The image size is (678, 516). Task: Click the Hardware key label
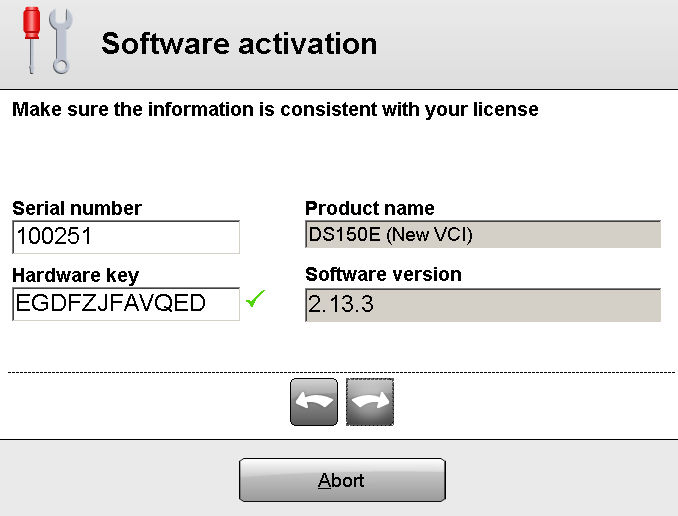point(76,276)
